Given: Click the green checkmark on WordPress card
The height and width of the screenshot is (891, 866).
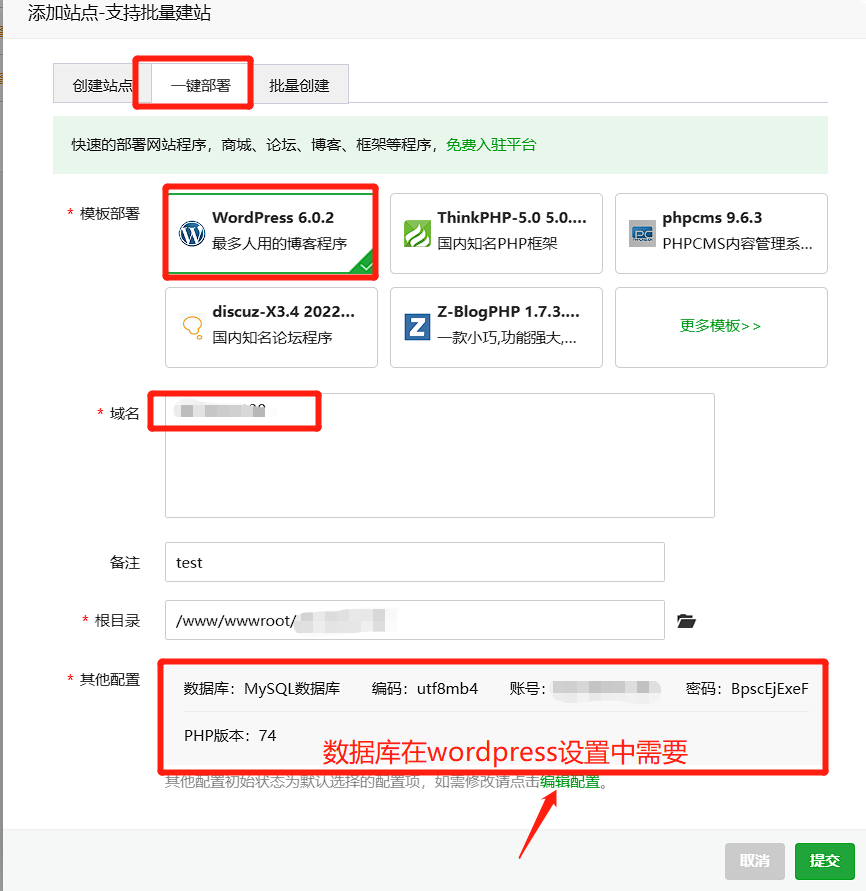Looking at the screenshot, I should (364, 264).
